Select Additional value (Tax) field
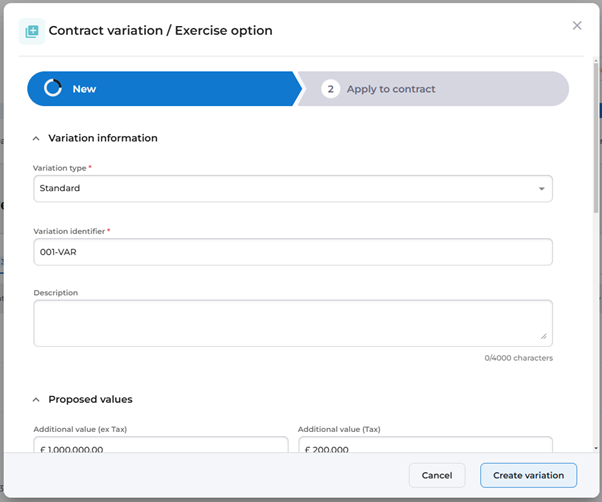This screenshot has height=502, width=602. click(x=424, y=449)
